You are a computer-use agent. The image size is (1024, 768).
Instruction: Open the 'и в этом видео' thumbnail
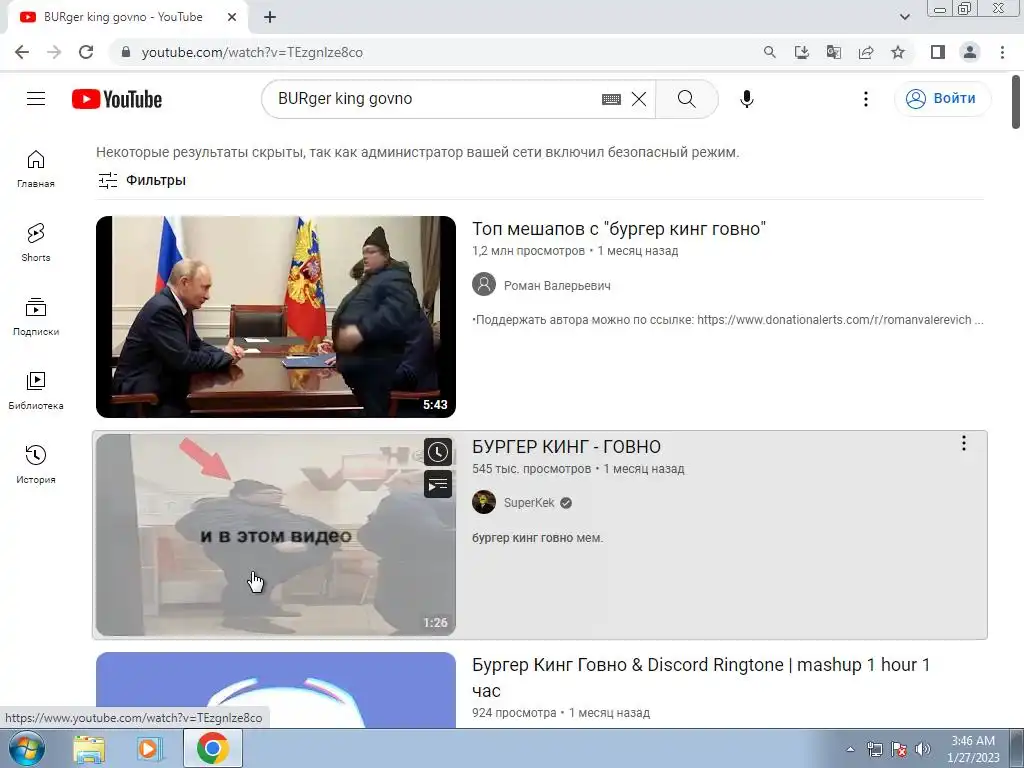276,535
